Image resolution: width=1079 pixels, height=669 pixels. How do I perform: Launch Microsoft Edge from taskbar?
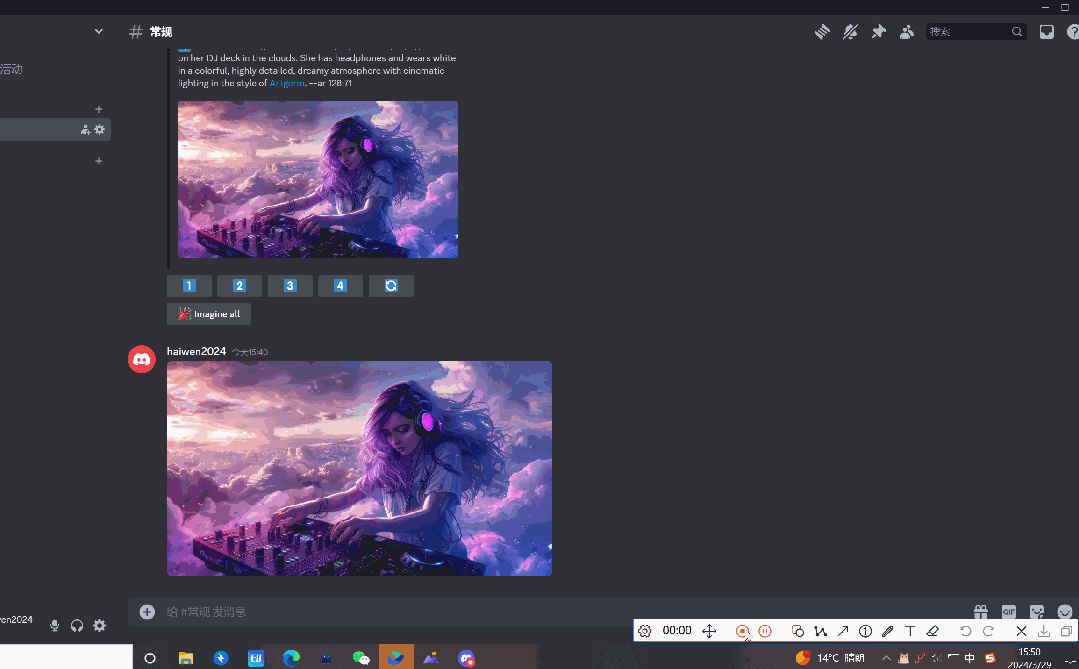tap(291, 658)
